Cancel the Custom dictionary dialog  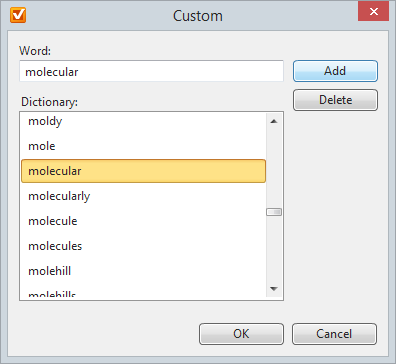pos(334,334)
